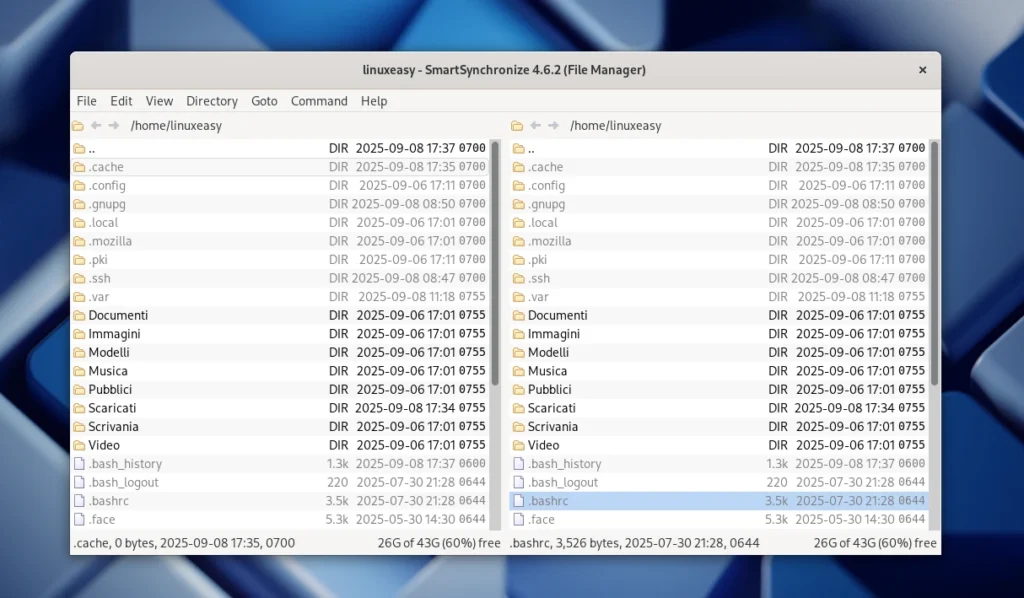Image resolution: width=1024 pixels, height=598 pixels.
Task: Open the Directory menu
Action: click(x=211, y=101)
